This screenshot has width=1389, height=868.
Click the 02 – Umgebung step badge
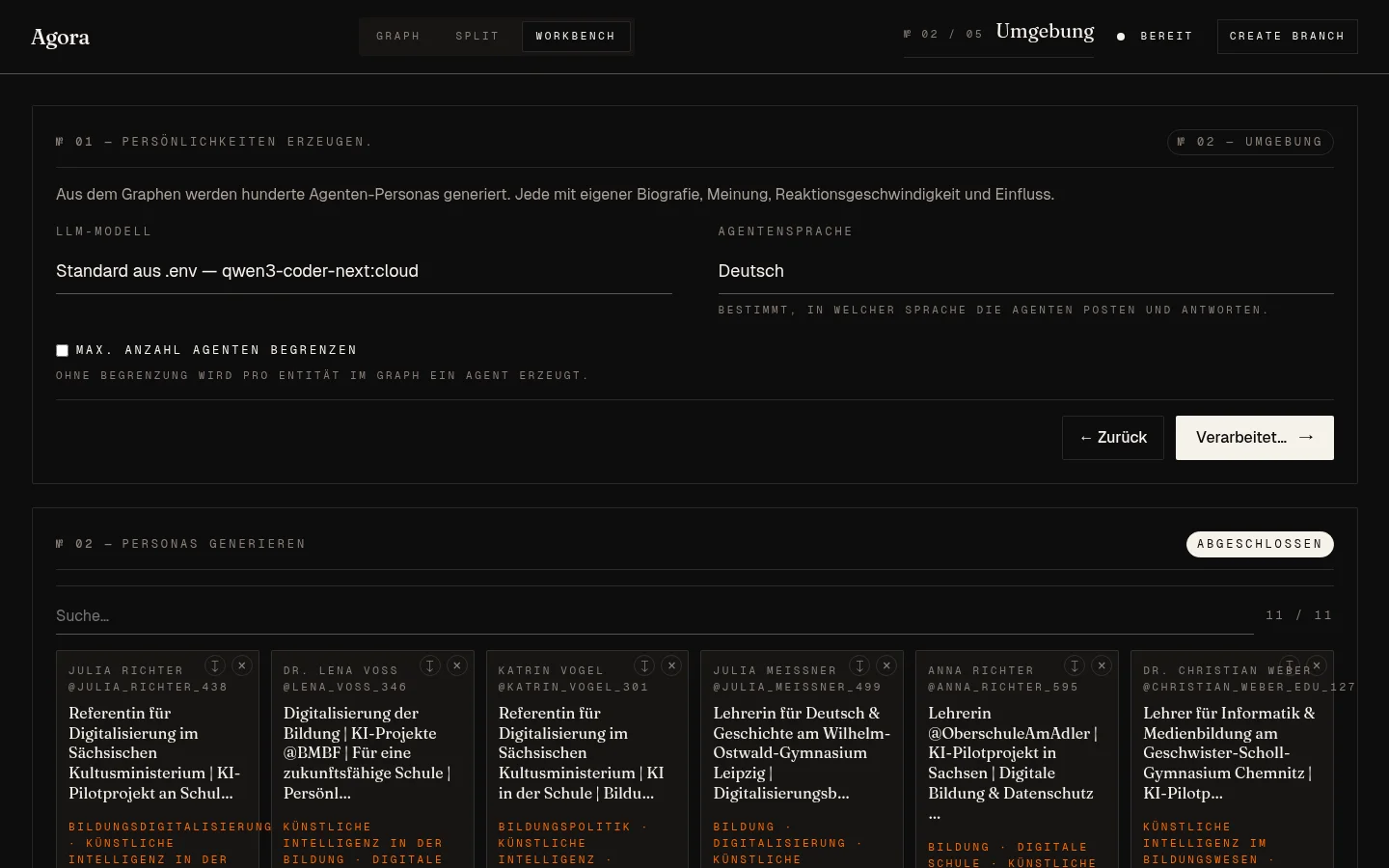[1250, 142]
